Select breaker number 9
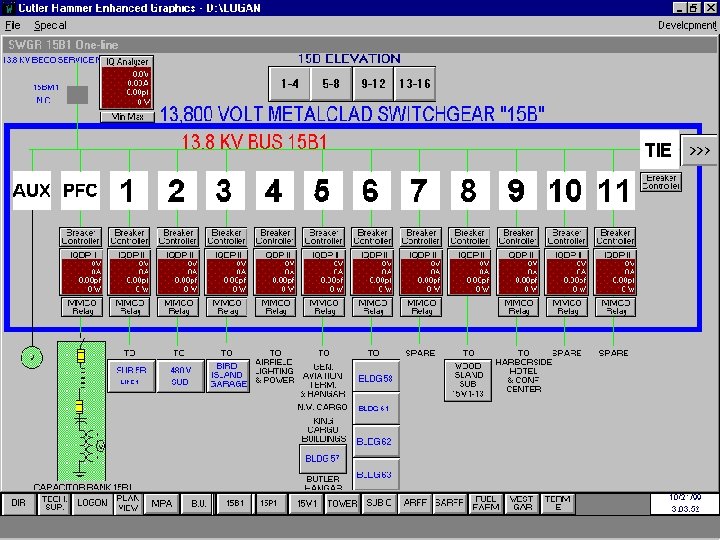Viewport: 720px width, 540px height. tap(518, 190)
